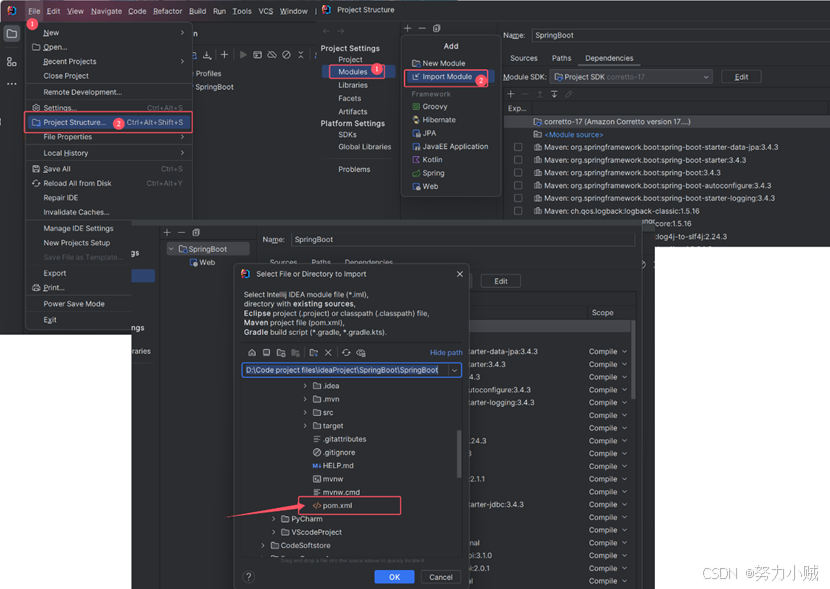Click the Refresh icon in file chooser toolbar
The image size is (830, 589).
pos(346,353)
